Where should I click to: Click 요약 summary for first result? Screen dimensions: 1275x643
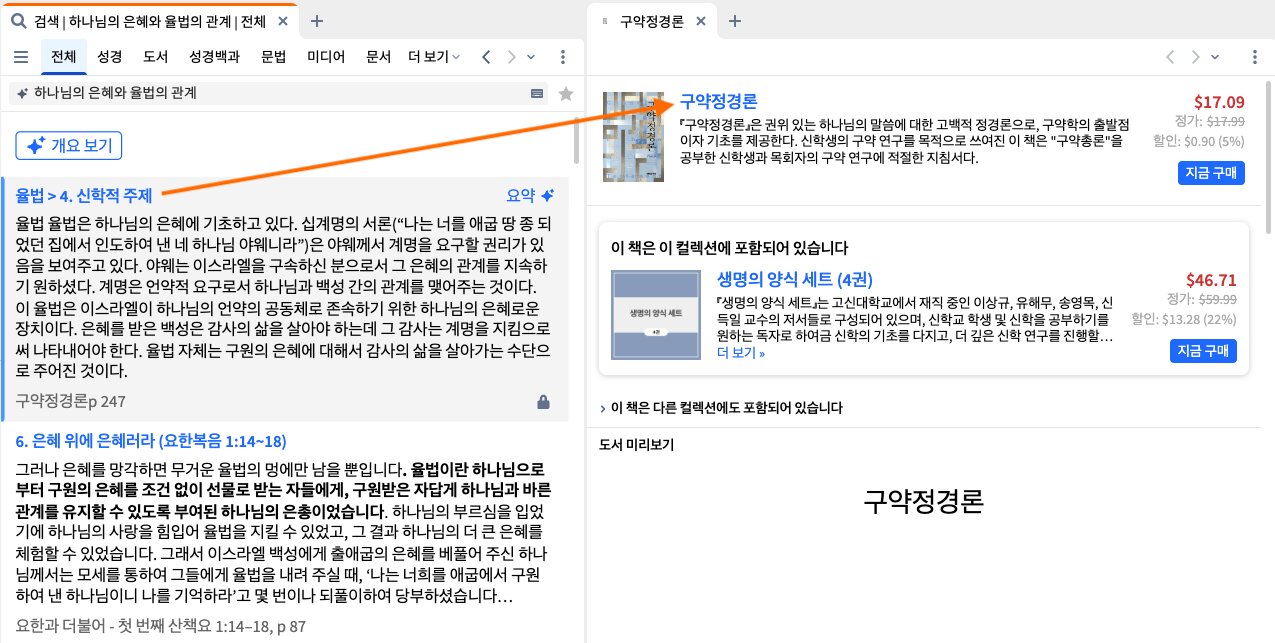(x=530, y=196)
